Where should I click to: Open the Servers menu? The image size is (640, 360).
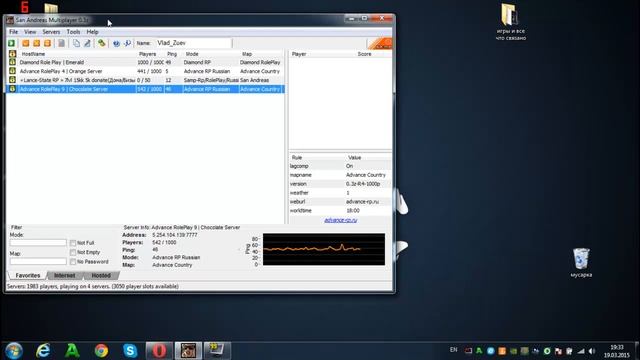(x=51, y=32)
